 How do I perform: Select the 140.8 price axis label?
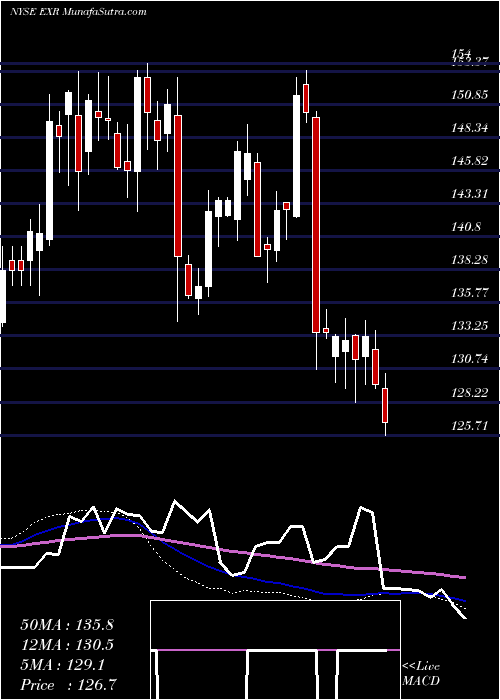pos(465,227)
